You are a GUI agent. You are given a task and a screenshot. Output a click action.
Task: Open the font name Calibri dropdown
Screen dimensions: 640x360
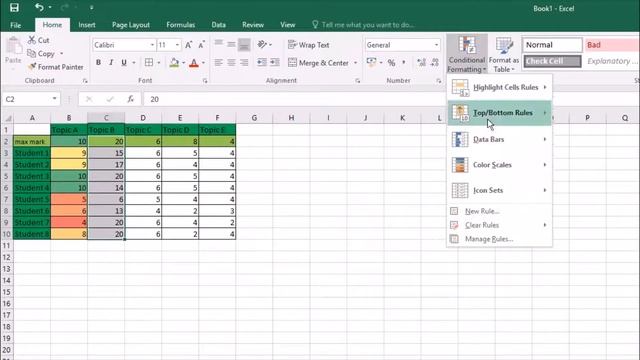[x=152, y=45]
